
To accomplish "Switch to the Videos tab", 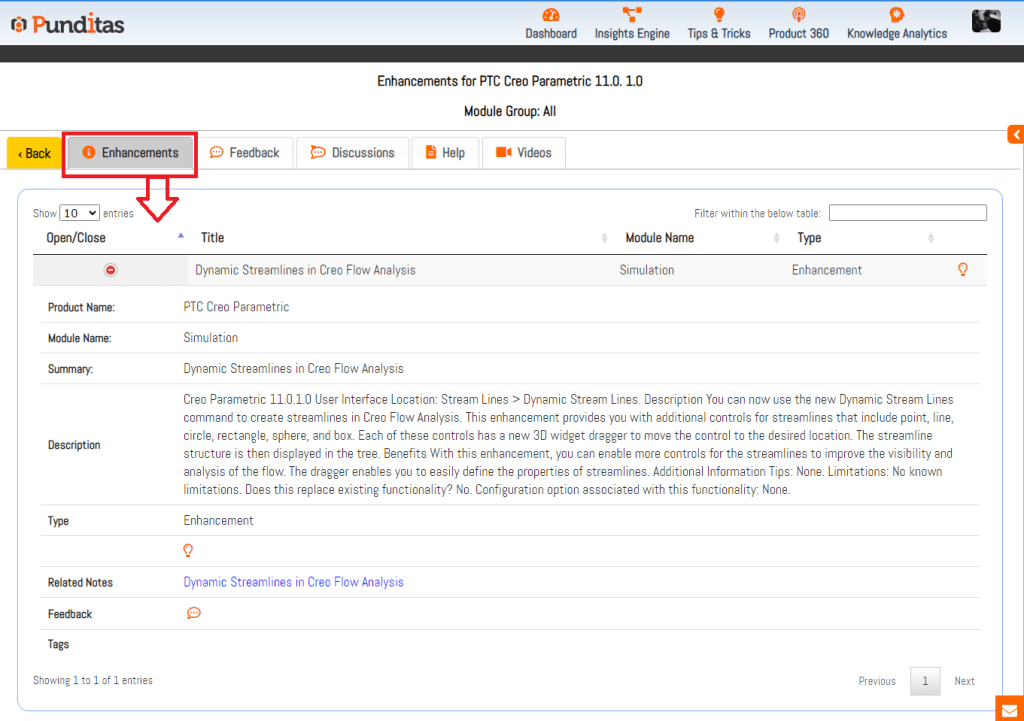I will click(x=523, y=153).
